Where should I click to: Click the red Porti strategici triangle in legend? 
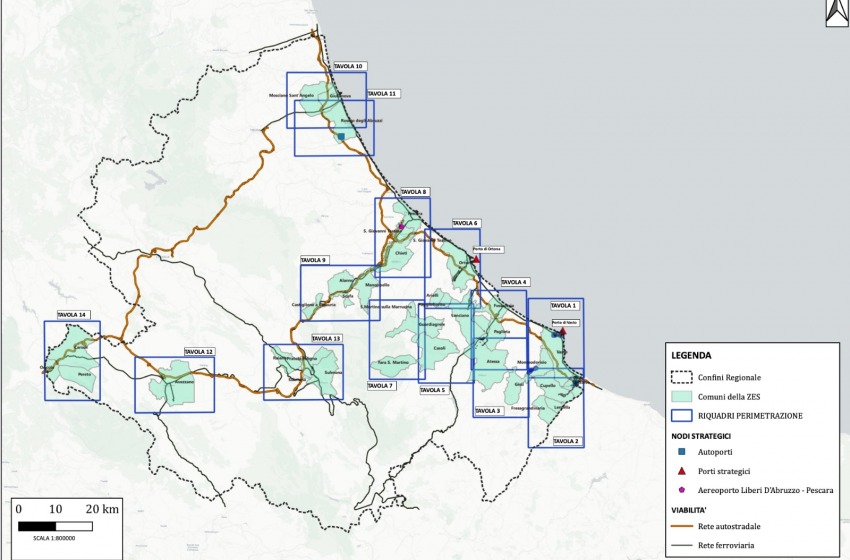pos(681,471)
